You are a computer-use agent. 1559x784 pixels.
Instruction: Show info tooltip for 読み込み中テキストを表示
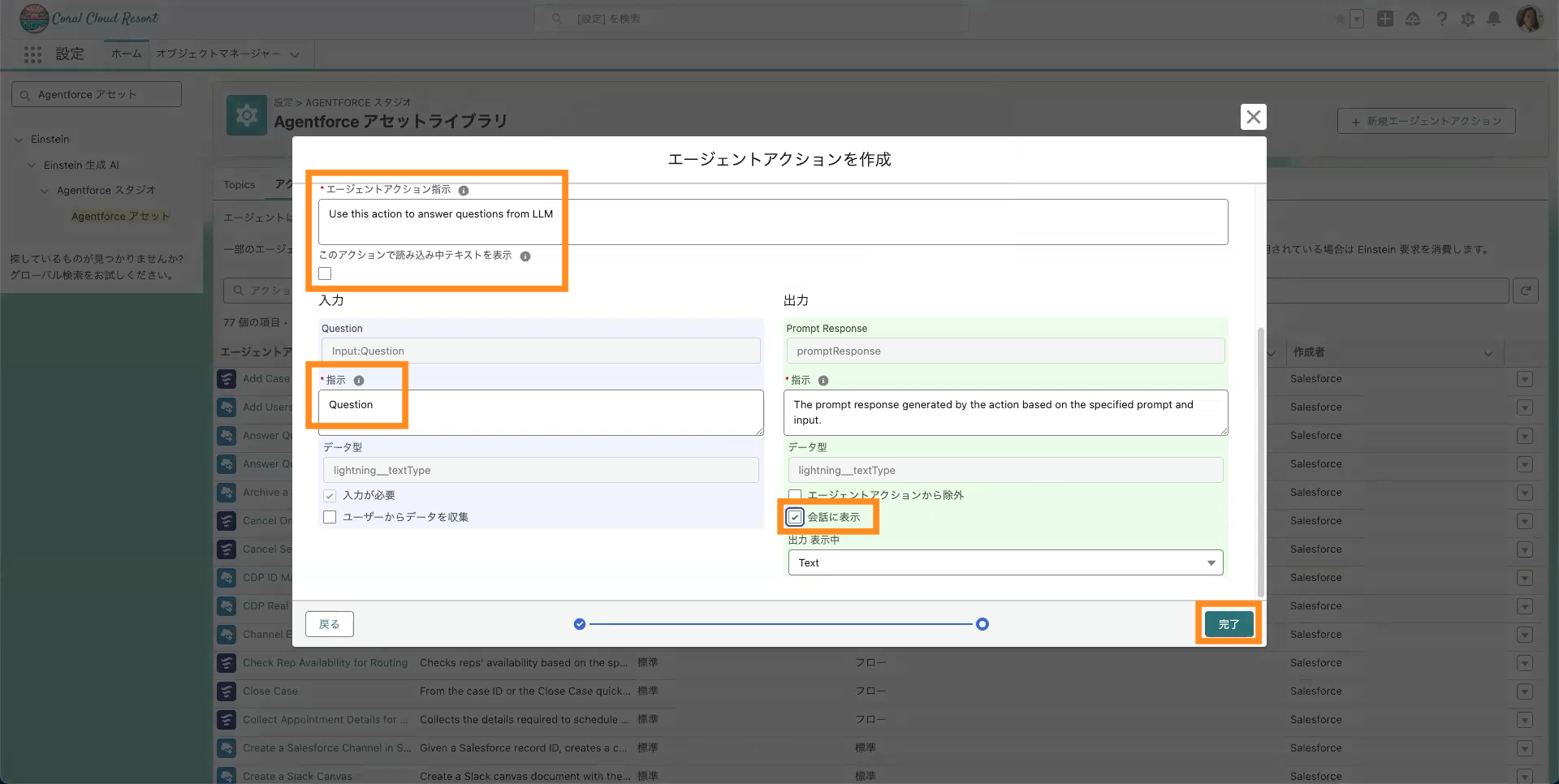pyautogui.click(x=525, y=256)
